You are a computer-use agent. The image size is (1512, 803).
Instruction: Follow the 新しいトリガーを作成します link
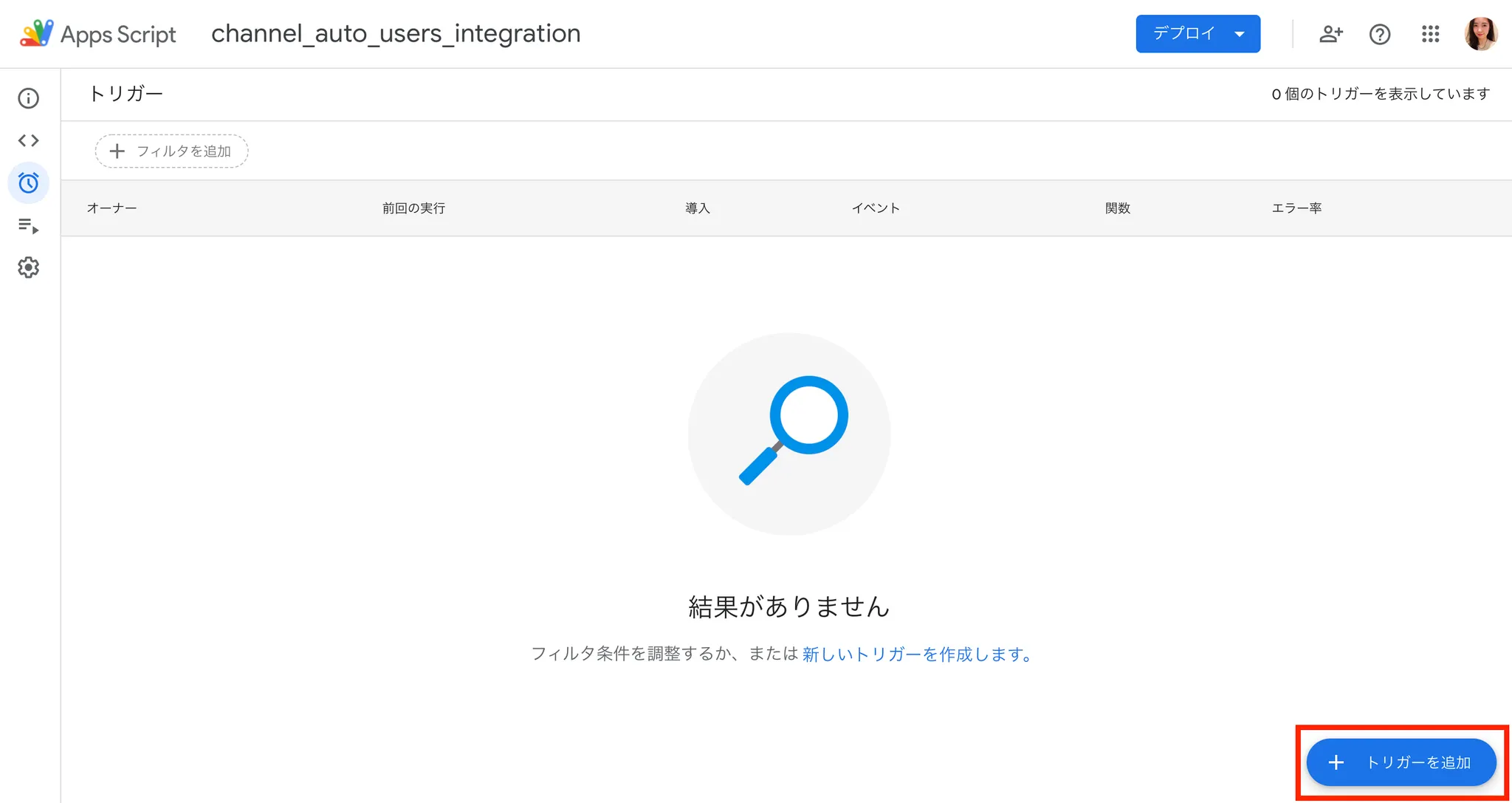pos(916,654)
